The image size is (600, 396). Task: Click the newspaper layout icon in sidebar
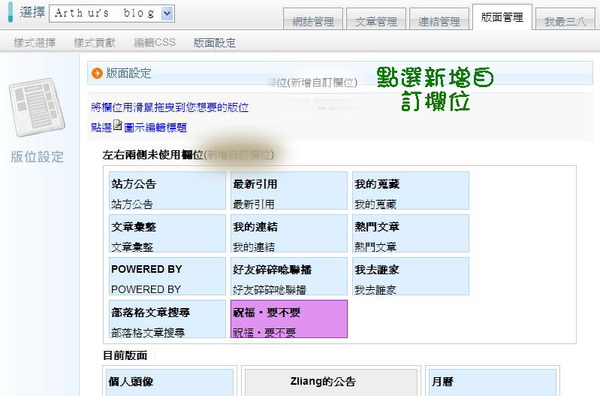tap(37, 107)
